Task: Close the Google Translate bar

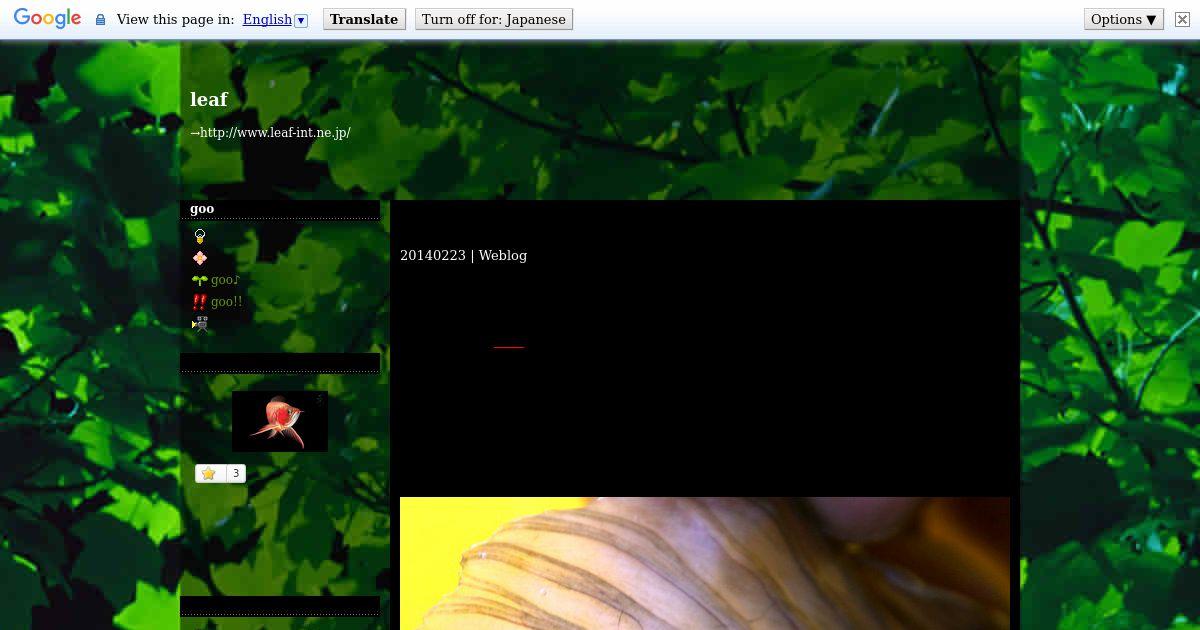Action: coord(1182,19)
